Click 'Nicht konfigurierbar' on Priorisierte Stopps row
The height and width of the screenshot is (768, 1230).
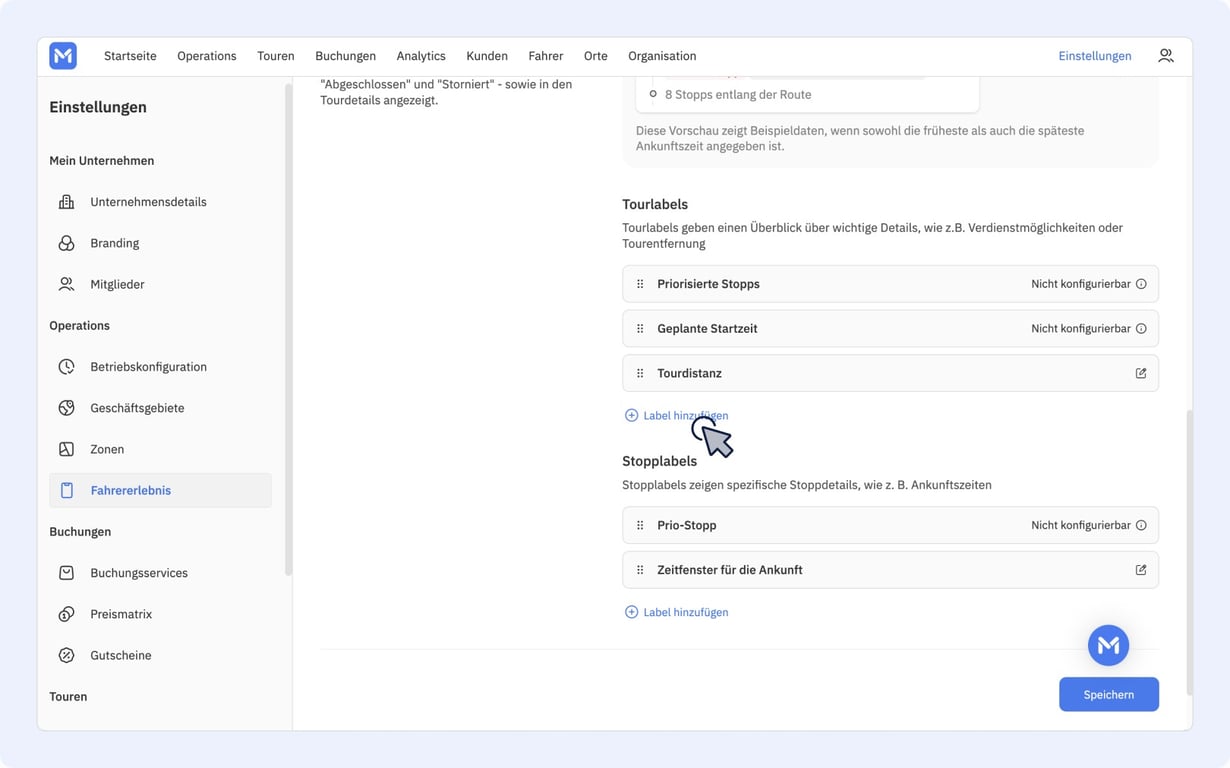point(1081,284)
